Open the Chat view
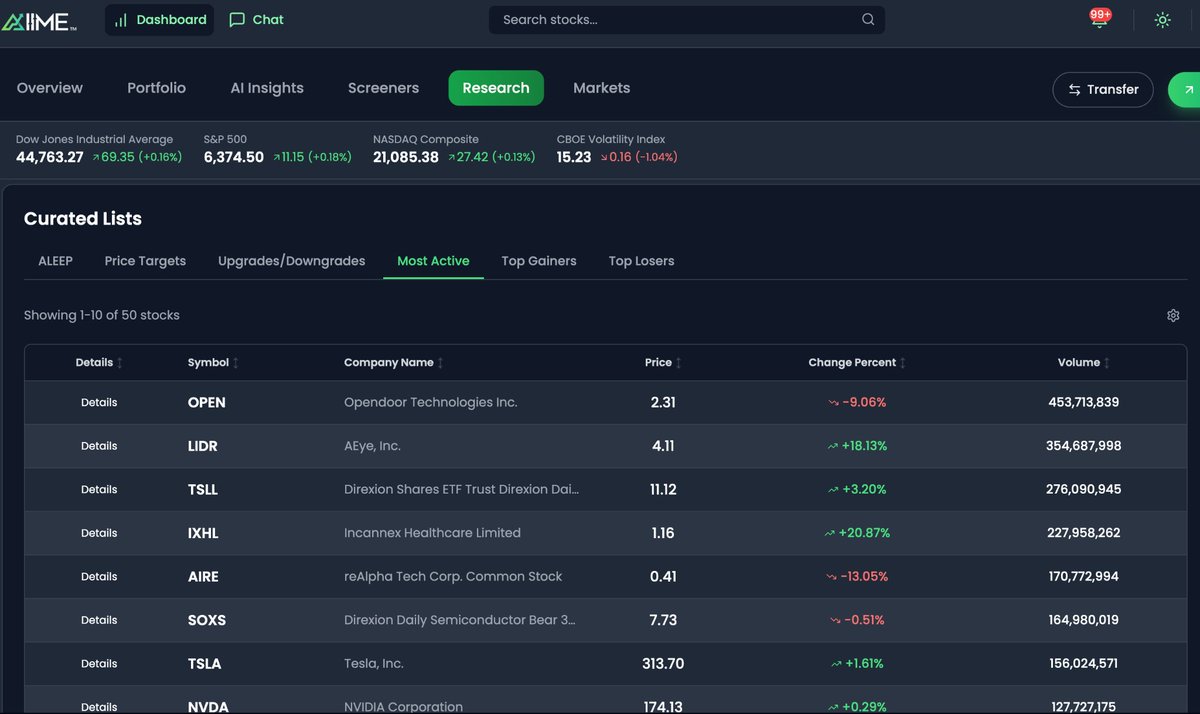The image size is (1200, 714). (257, 20)
